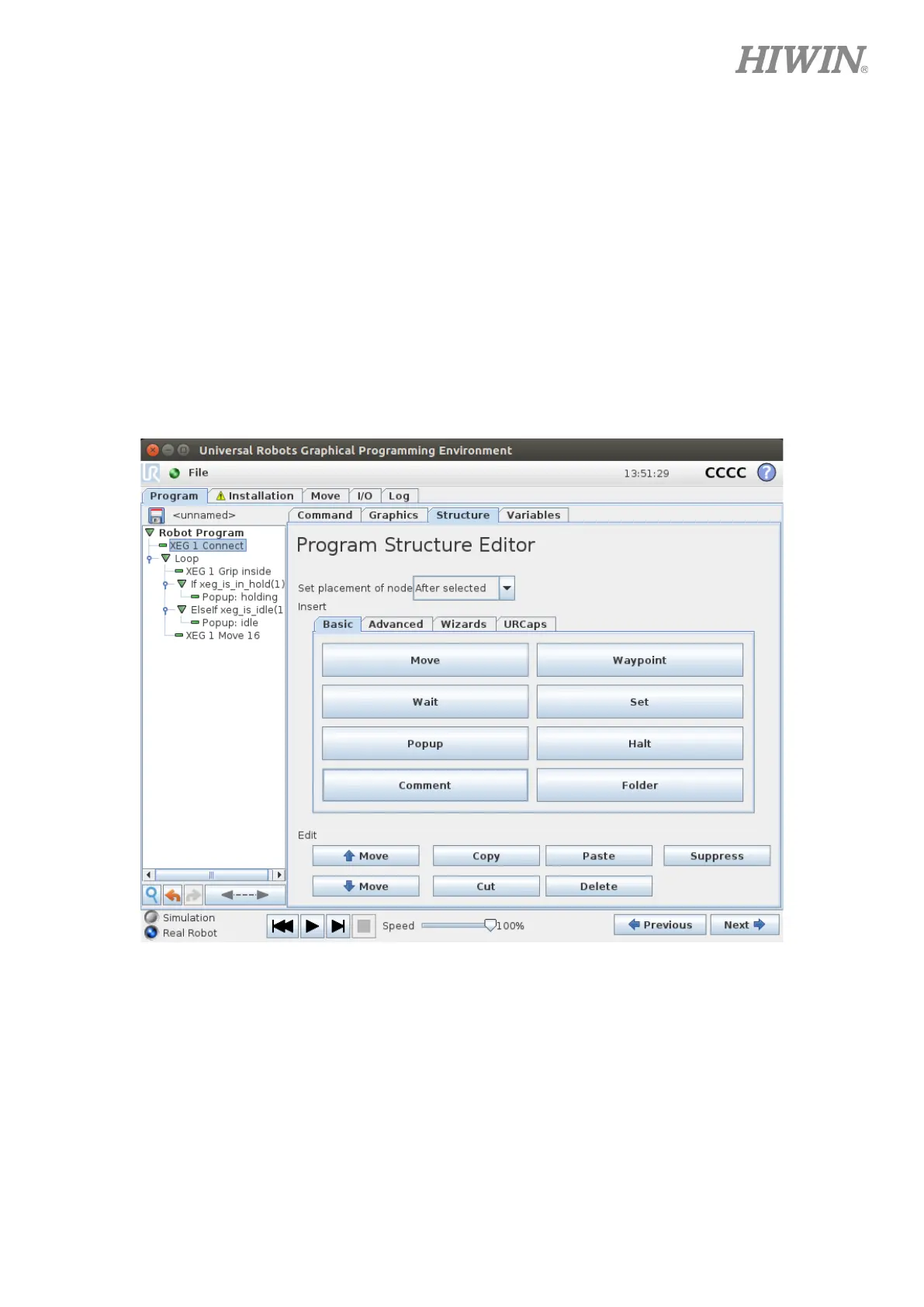The width and height of the screenshot is (924, 1307).
Task: Step forward in the program
Action: (337, 926)
